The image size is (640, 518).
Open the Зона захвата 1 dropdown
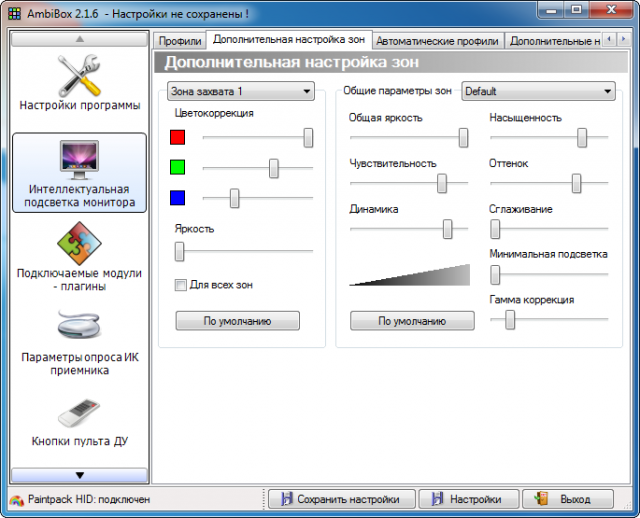(x=241, y=91)
